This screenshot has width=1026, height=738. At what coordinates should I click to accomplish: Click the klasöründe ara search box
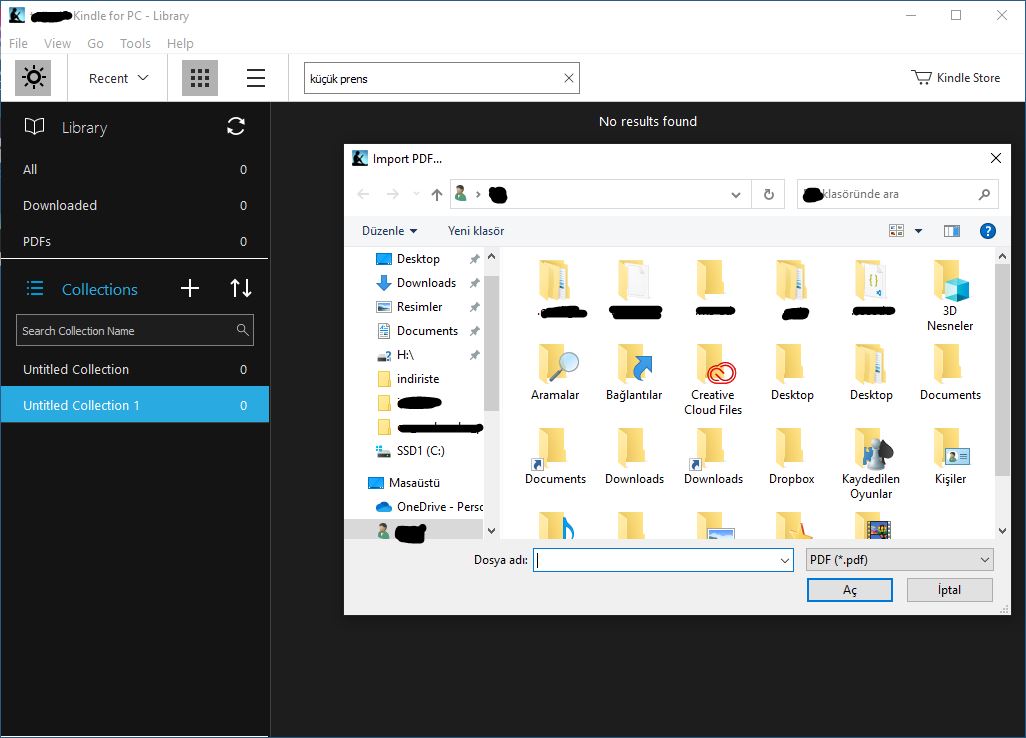(x=897, y=194)
